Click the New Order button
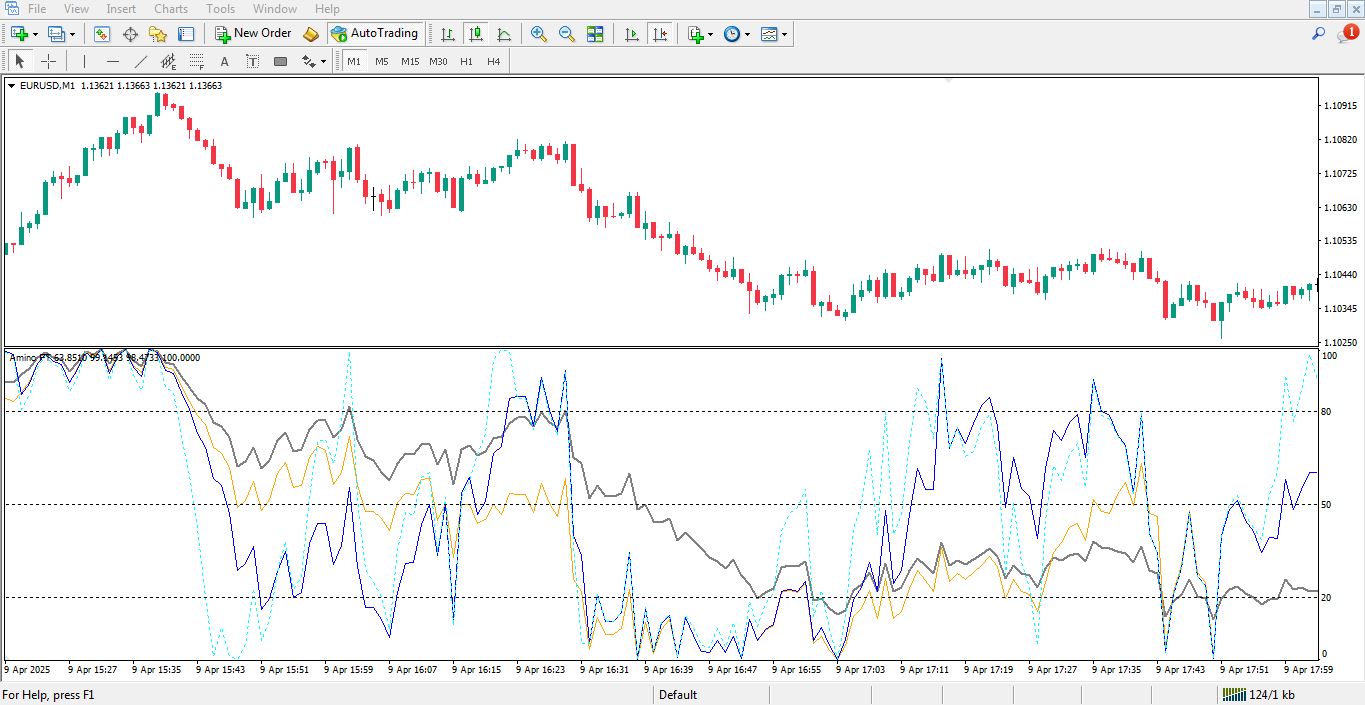This screenshot has height=705, width=1365. pyautogui.click(x=253, y=33)
